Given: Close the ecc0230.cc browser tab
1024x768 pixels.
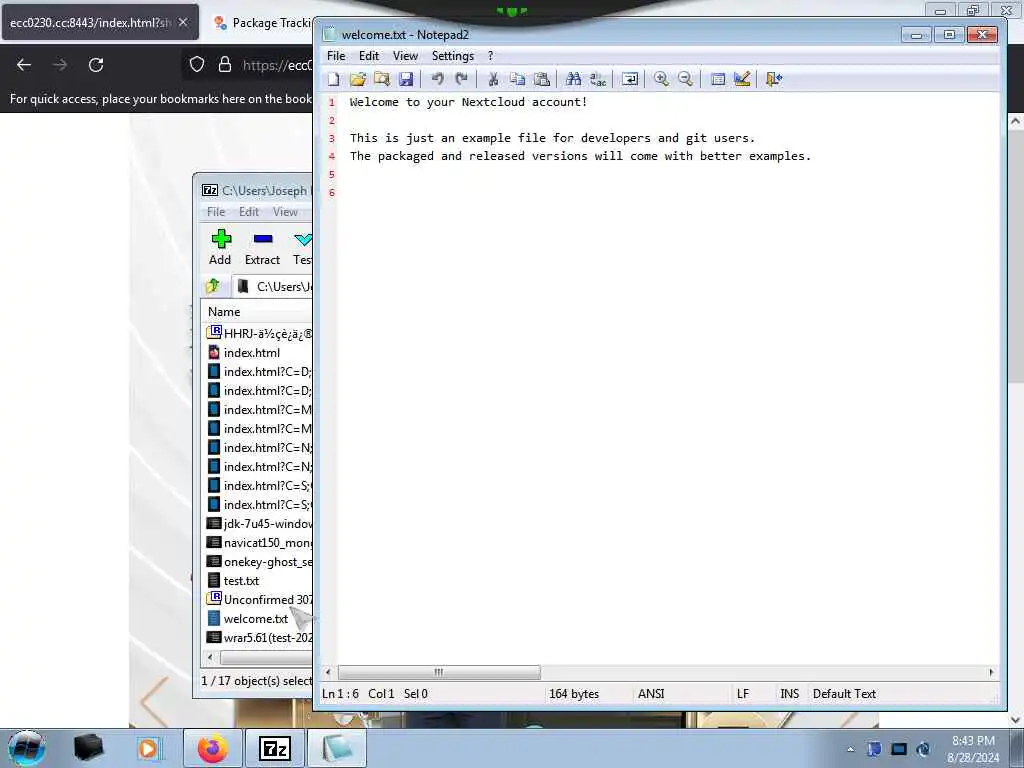Looking at the screenshot, I should [x=184, y=22].
